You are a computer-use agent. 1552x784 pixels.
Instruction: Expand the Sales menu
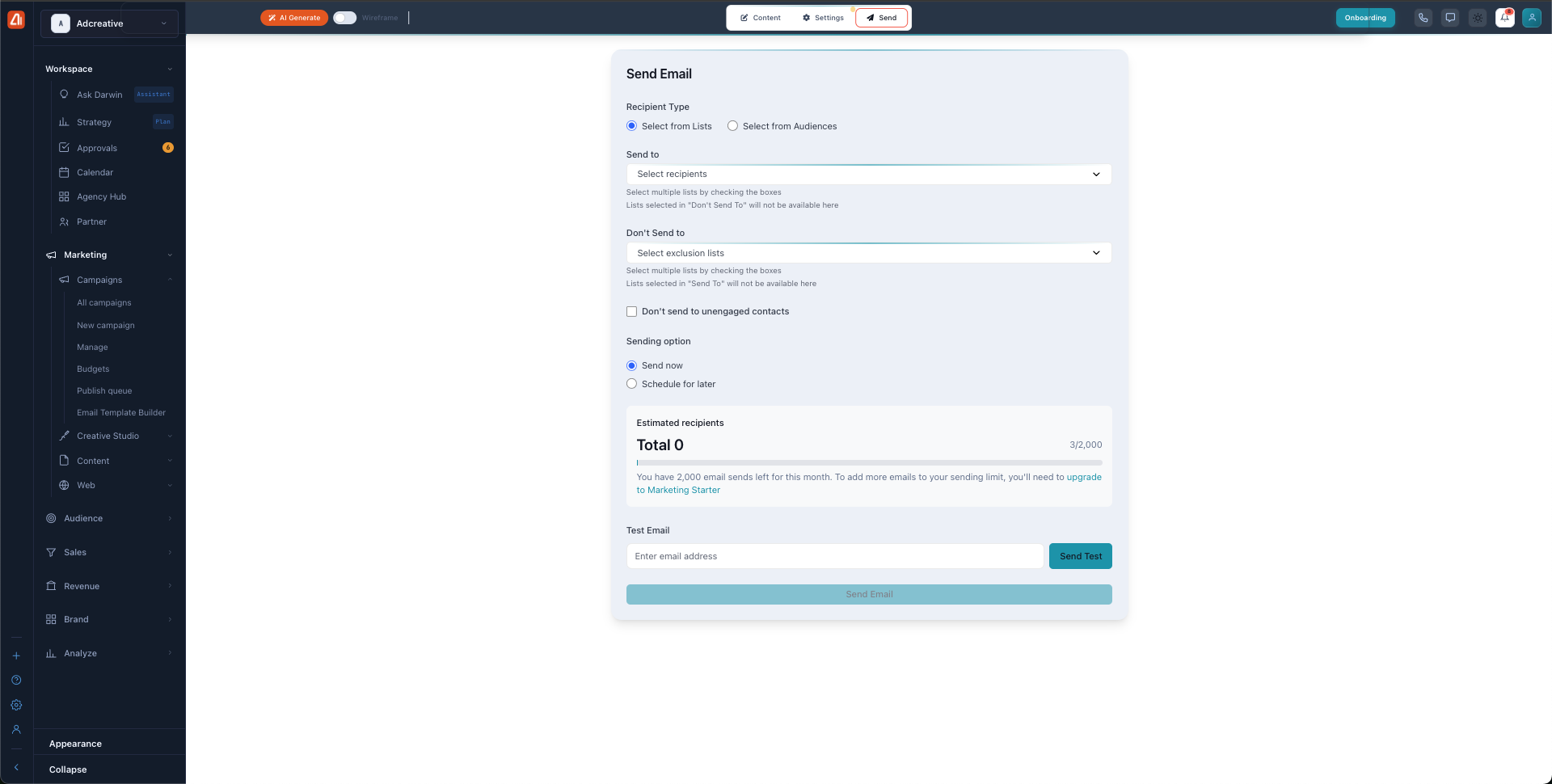click(109, 552)
